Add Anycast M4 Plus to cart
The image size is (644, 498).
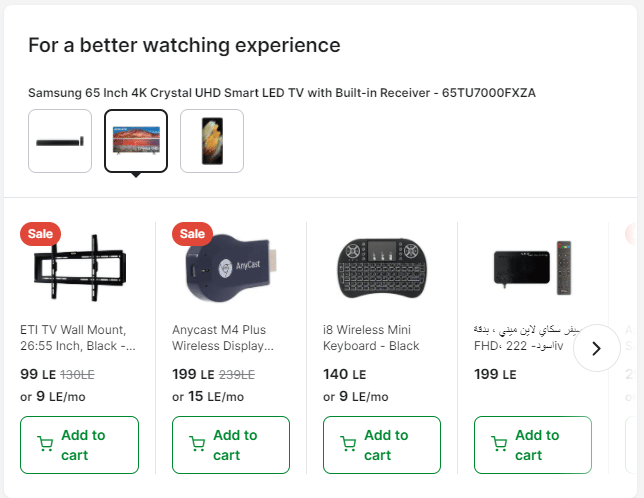point(231,444)
